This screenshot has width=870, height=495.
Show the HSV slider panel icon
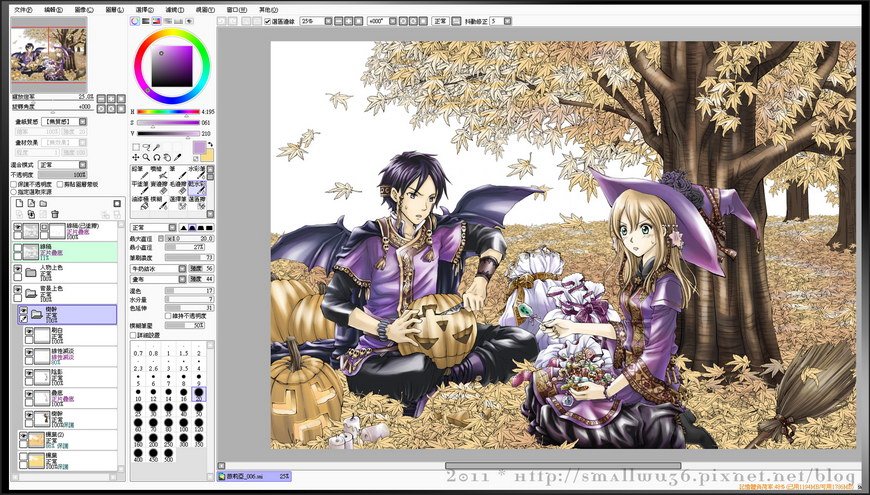point(156,21)
